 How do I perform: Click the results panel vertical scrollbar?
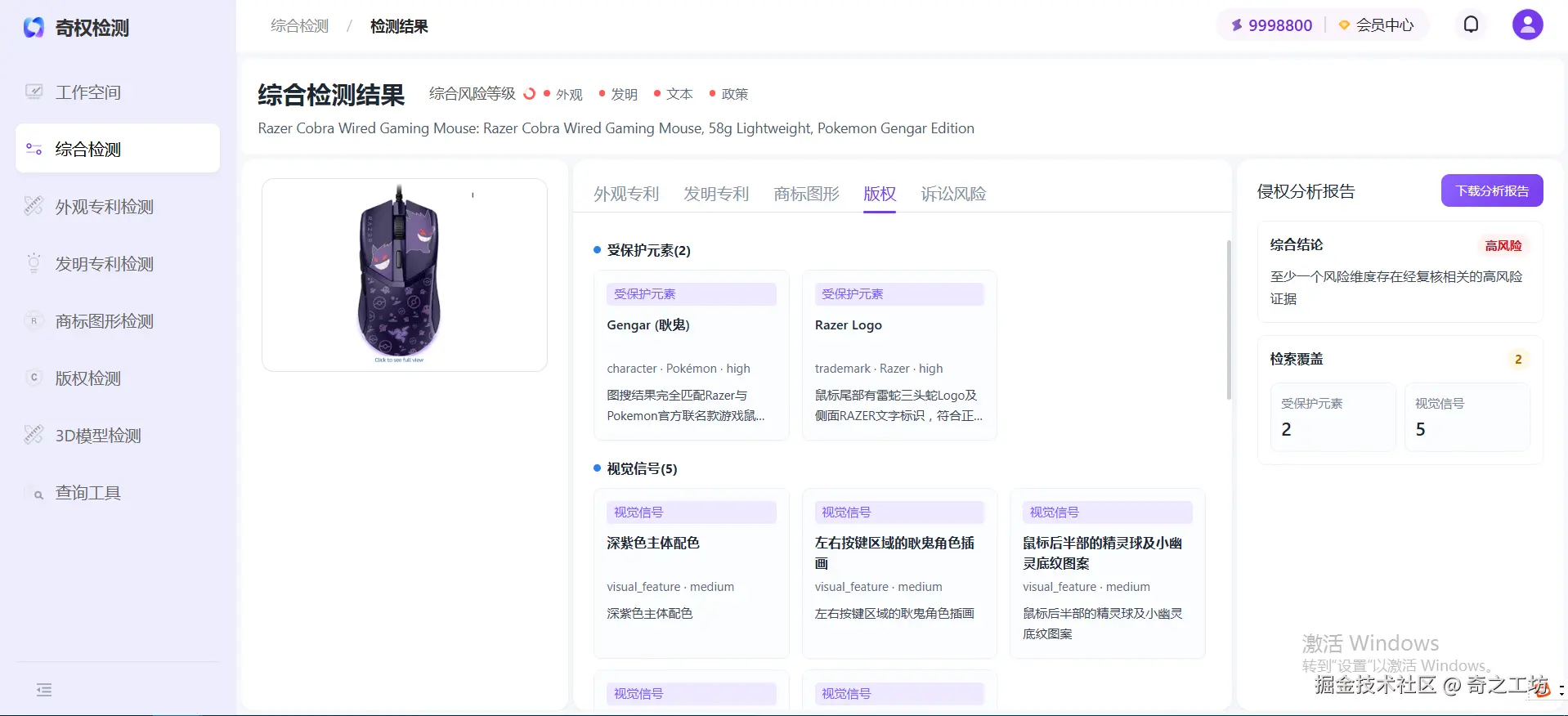(x=1228, y=320)
